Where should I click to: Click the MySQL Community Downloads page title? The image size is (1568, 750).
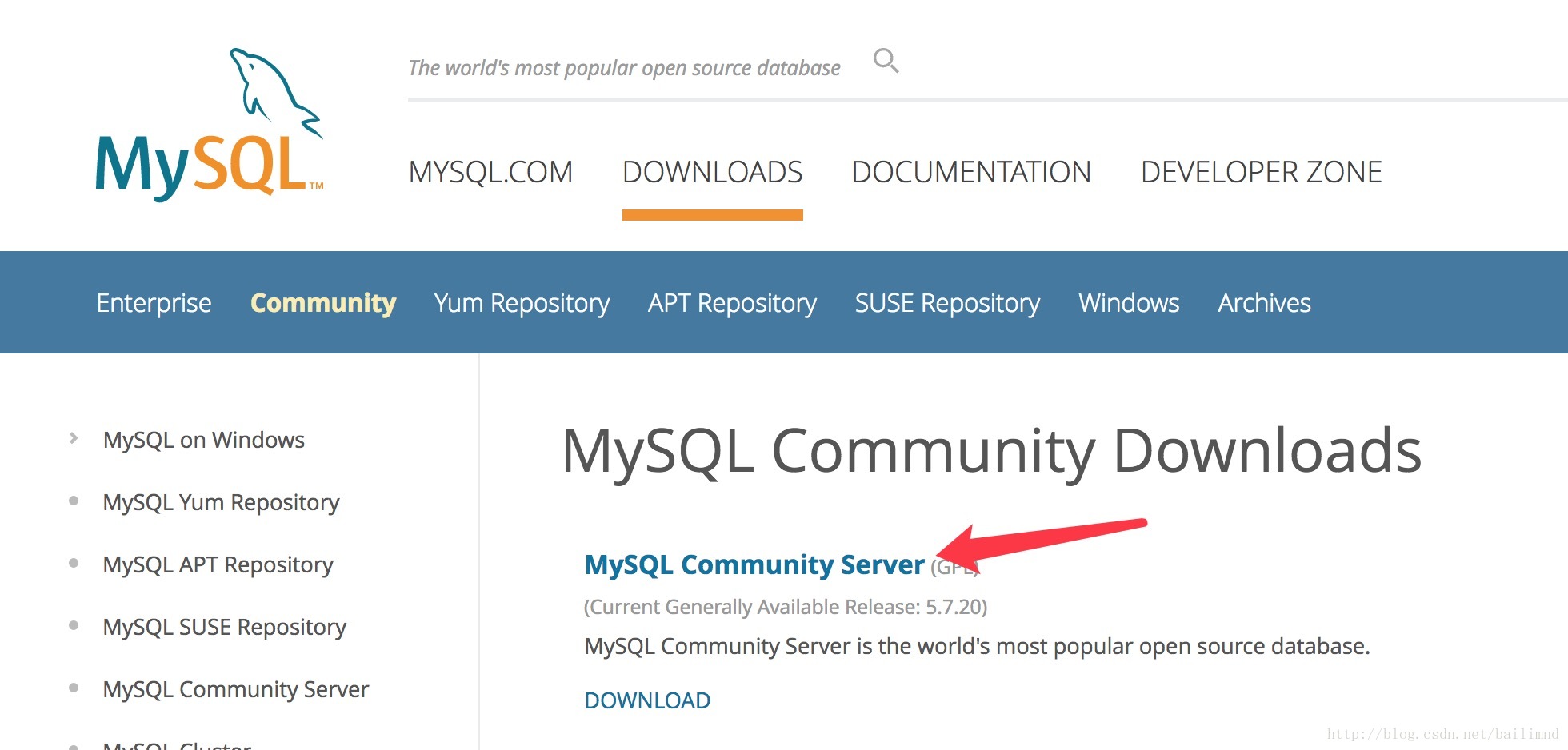tap(992, 452)
